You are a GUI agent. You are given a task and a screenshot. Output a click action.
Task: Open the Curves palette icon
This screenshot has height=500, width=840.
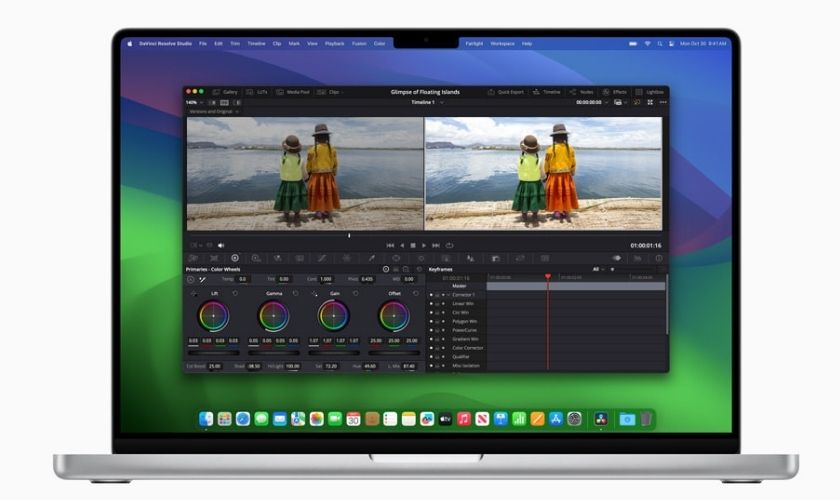321,258
